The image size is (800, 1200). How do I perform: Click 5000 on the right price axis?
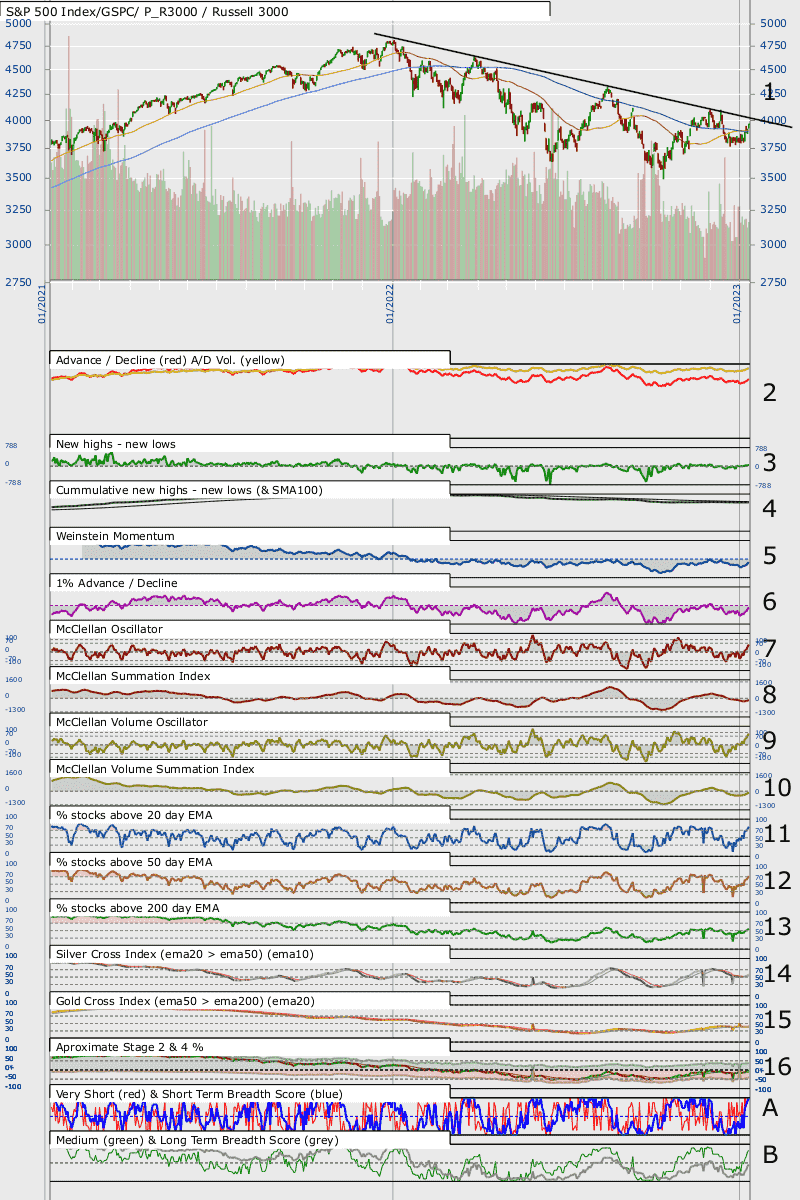[773, 23]
